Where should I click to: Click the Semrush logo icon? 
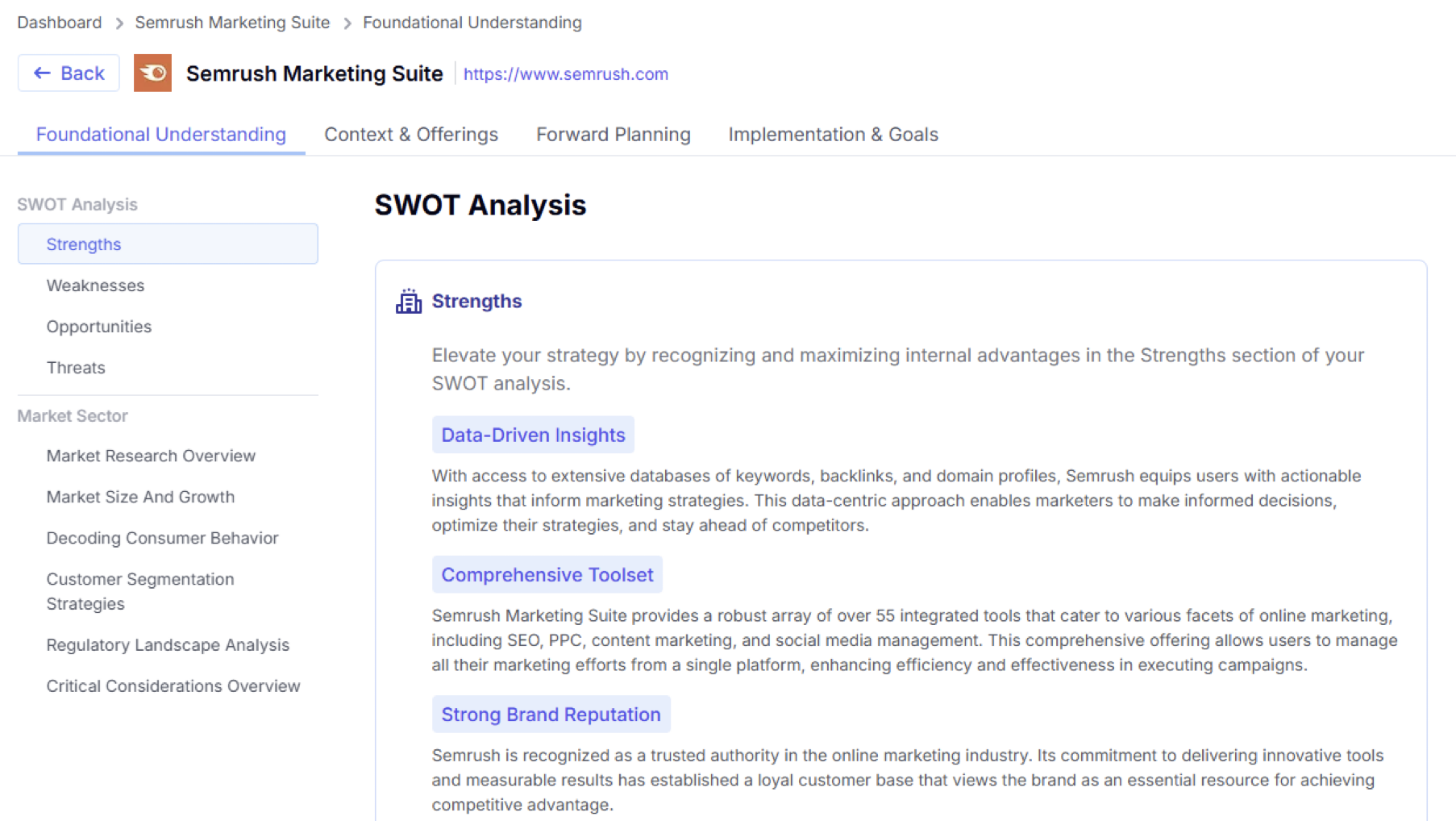click(152, 73)
